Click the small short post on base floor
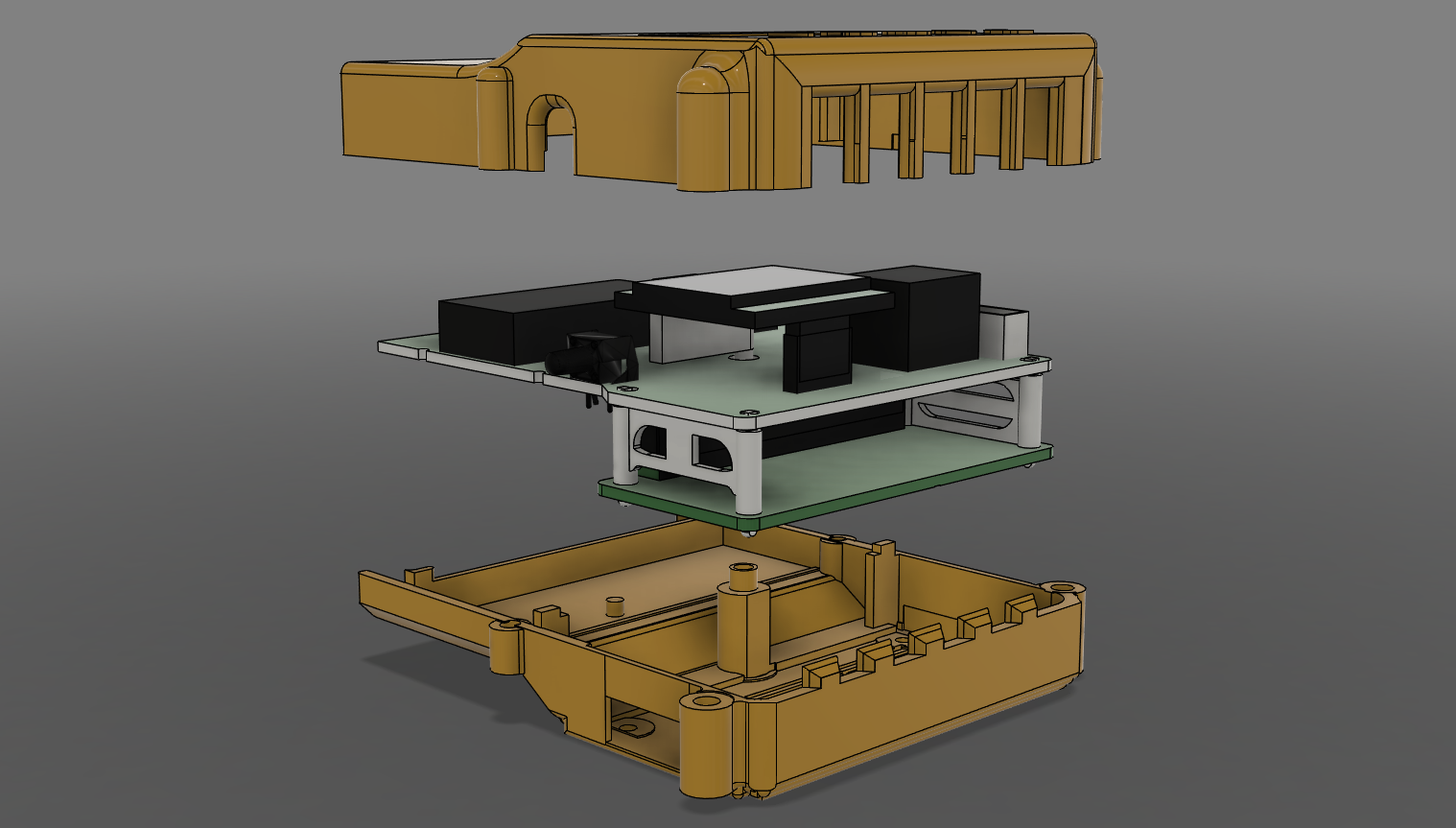 click(615, 606)
